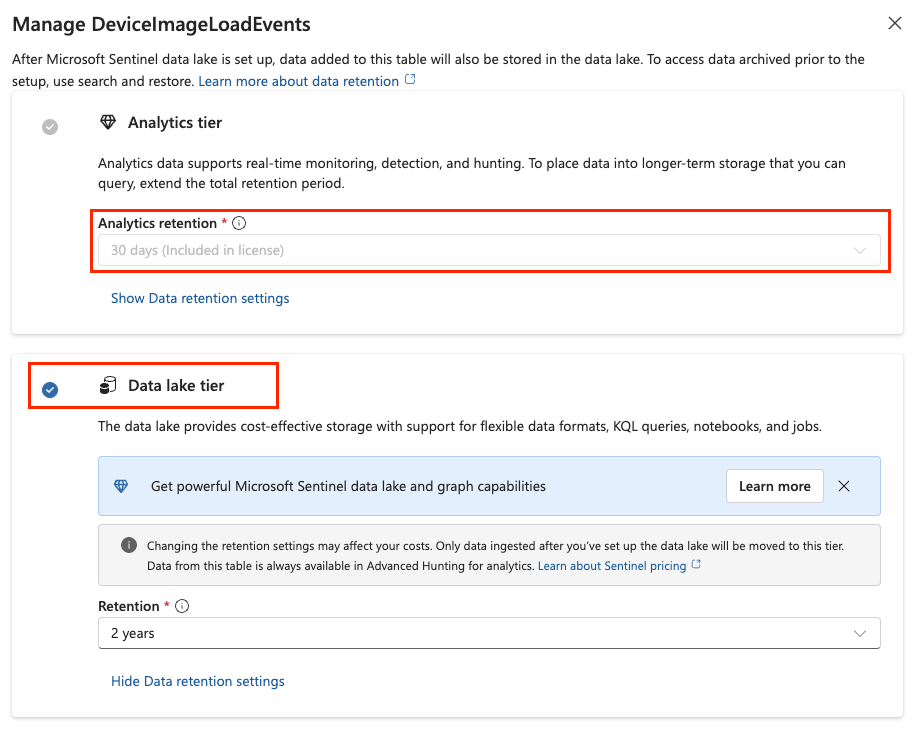Click the diamond icon in the Sentinel banner
Viewport: 920px width, 745px height.
click(x=121, y=486)
